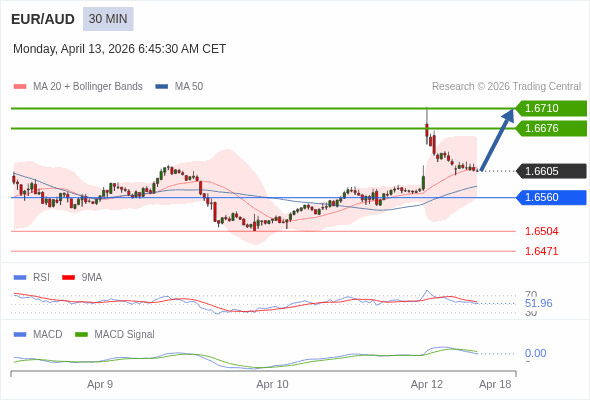Click the 9MA red legend swatch

click(x=68, y=278)
